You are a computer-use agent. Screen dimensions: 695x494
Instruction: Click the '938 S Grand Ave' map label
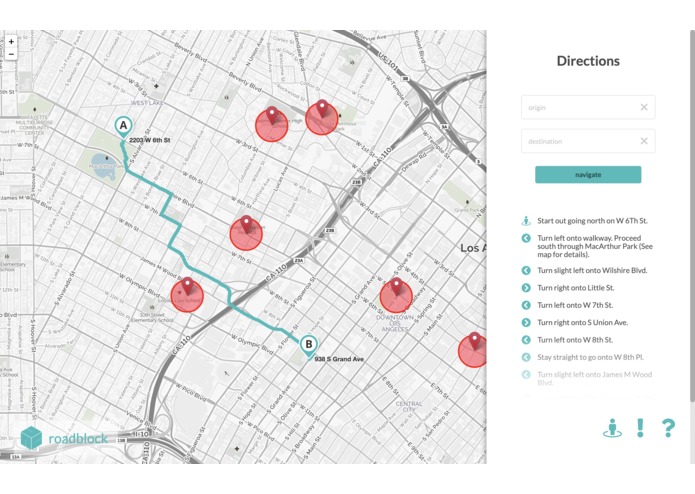pos(339,359)
